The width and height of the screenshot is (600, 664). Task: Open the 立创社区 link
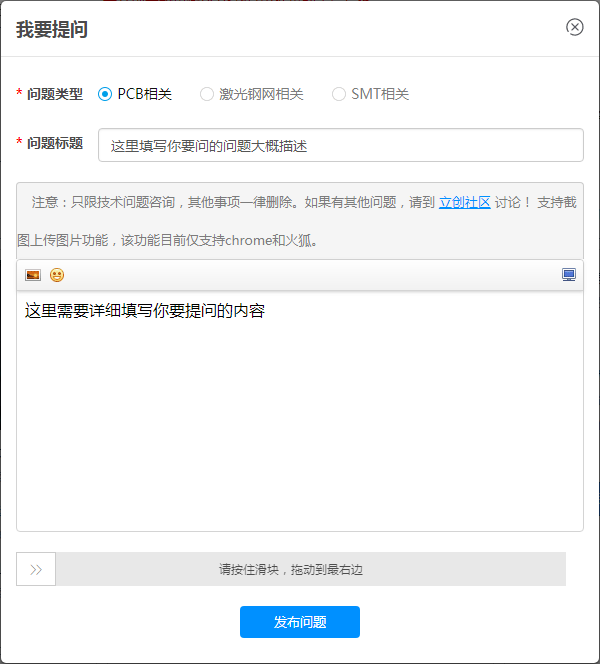(x=465, y=202)
